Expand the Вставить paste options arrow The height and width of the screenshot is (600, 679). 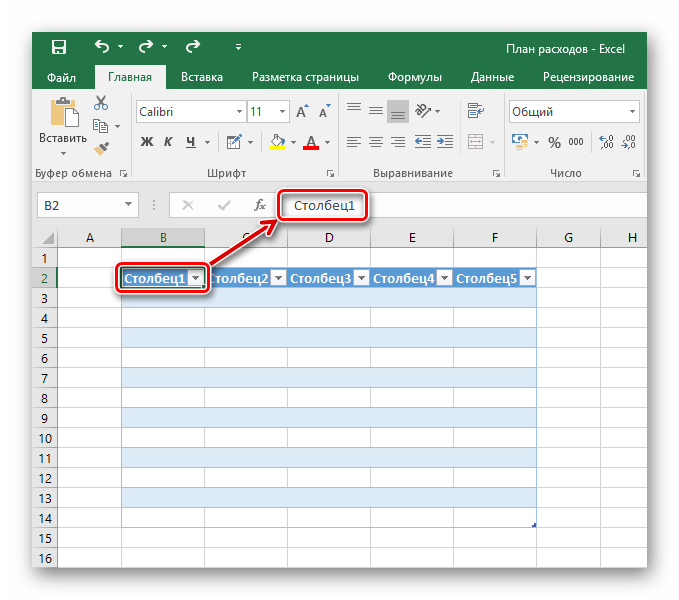coord(63,153)
